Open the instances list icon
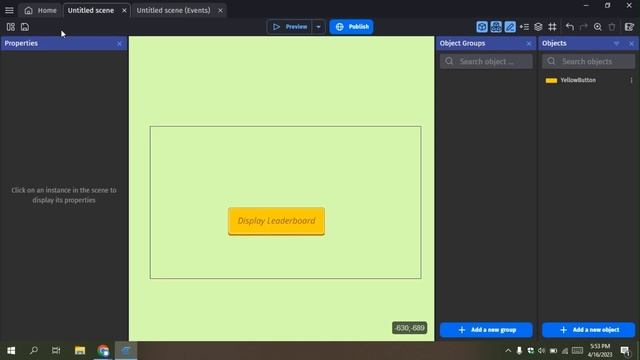Screen dimensions: 640x360 524,27
